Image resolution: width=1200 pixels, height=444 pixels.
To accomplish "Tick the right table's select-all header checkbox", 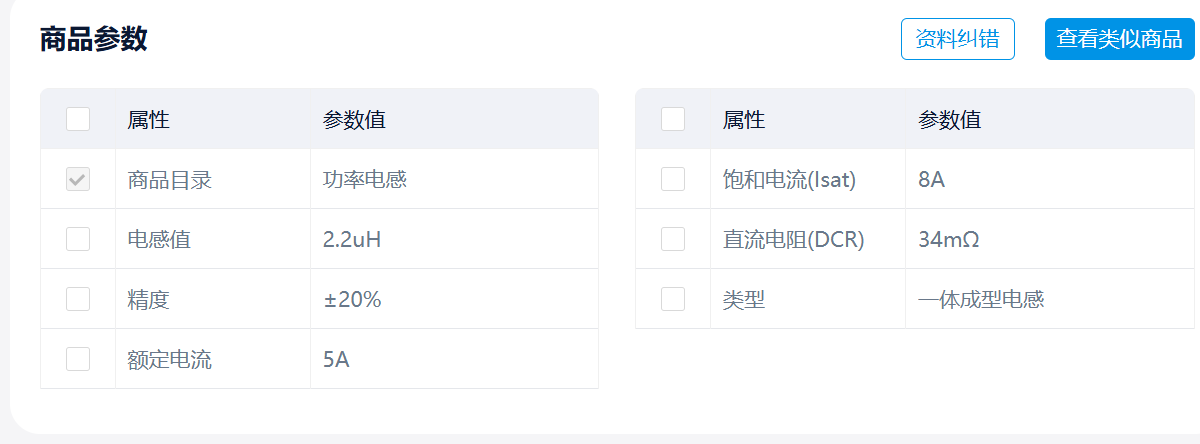I will (673, 120).
